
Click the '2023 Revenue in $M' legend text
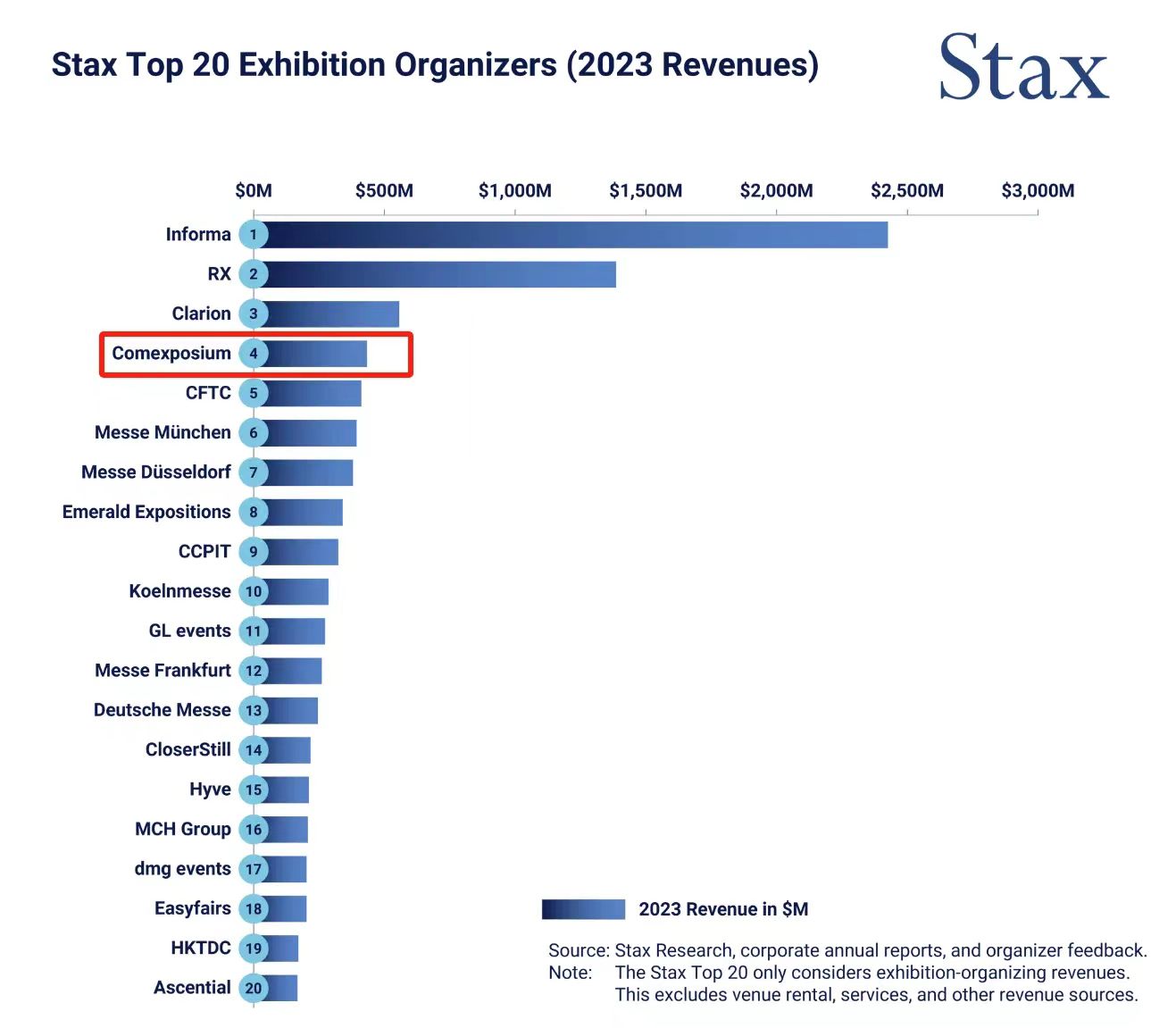[x=723, y=909]
